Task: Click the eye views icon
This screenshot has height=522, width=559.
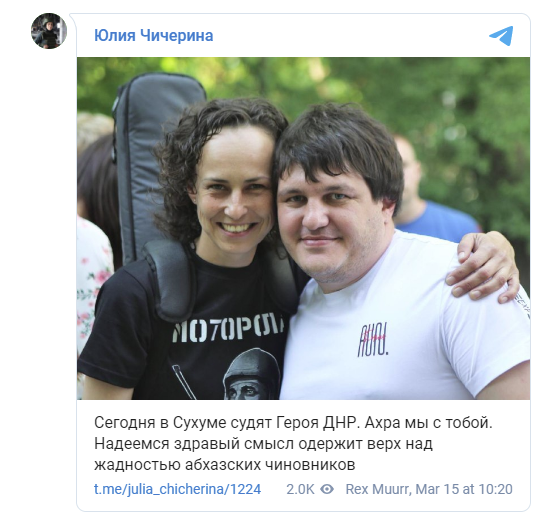Action: [327, 489]
